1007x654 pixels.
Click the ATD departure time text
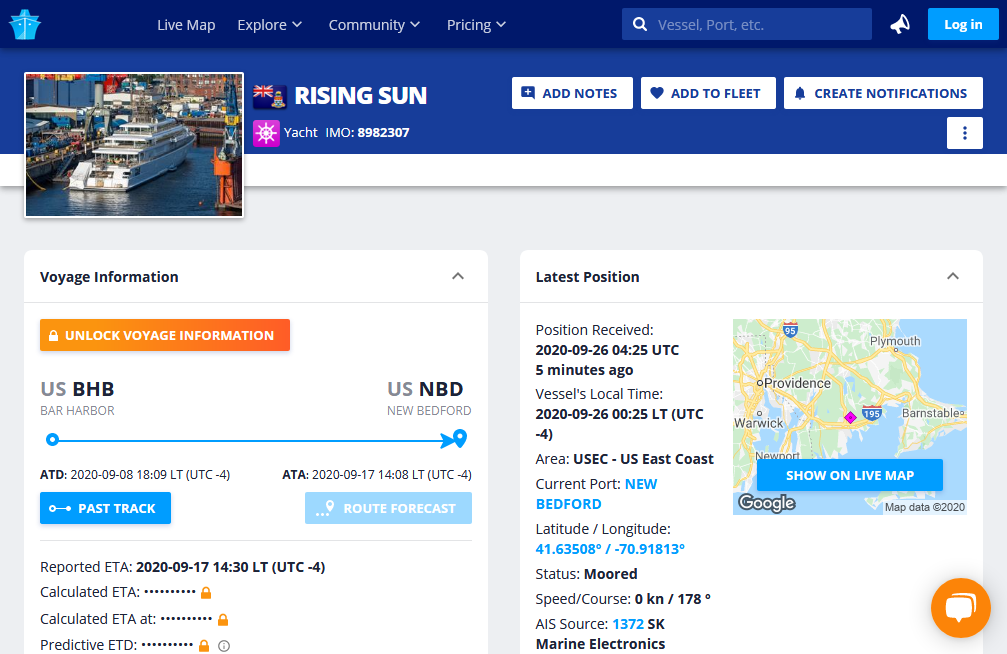pyautogui.click(x=135, y=475)
